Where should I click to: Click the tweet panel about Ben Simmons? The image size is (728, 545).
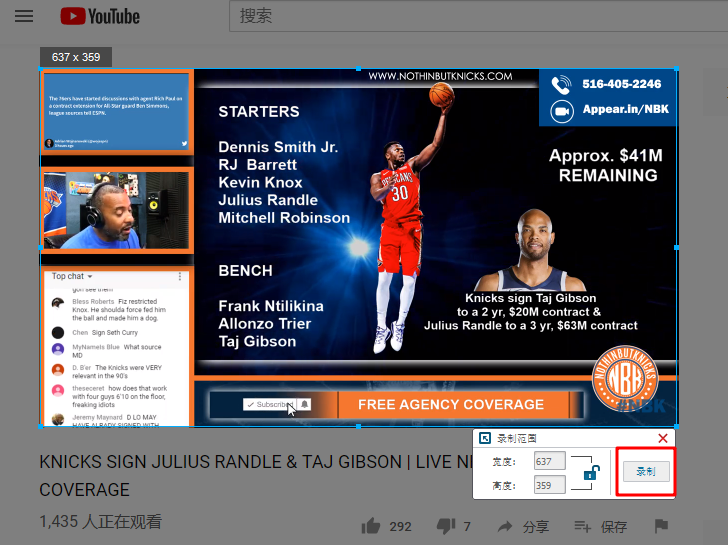117,111
